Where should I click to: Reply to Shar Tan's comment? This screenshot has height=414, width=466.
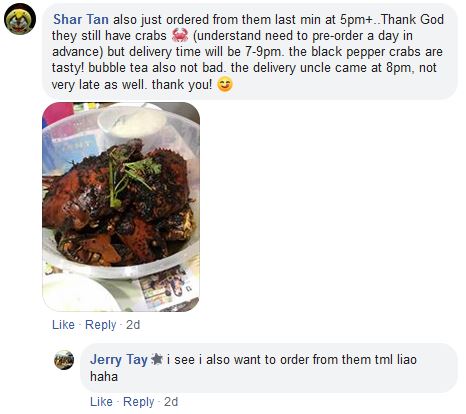click(101, 325)
